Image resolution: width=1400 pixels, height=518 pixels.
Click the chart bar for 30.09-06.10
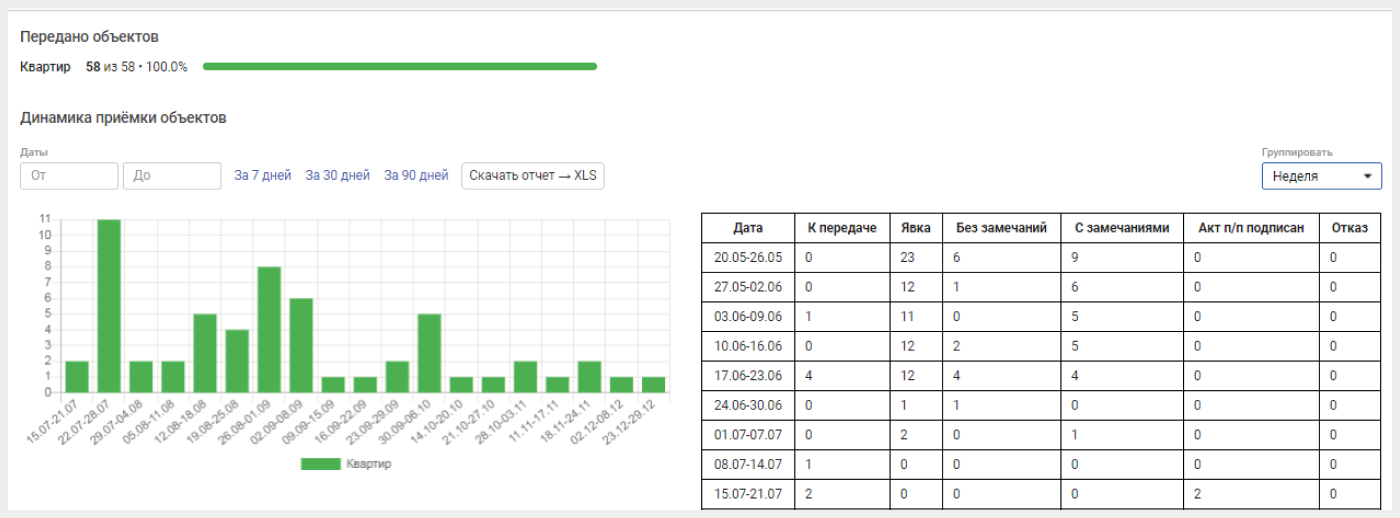(429, 353)
